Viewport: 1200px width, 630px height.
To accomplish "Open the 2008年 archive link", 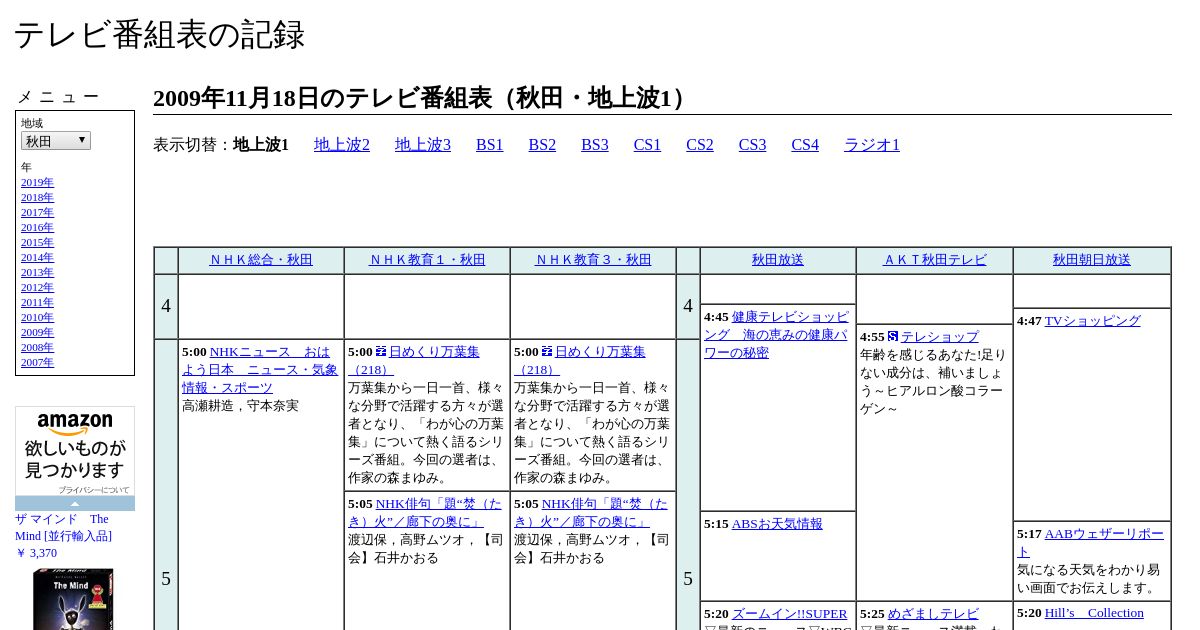I will [x=37, y=347].
